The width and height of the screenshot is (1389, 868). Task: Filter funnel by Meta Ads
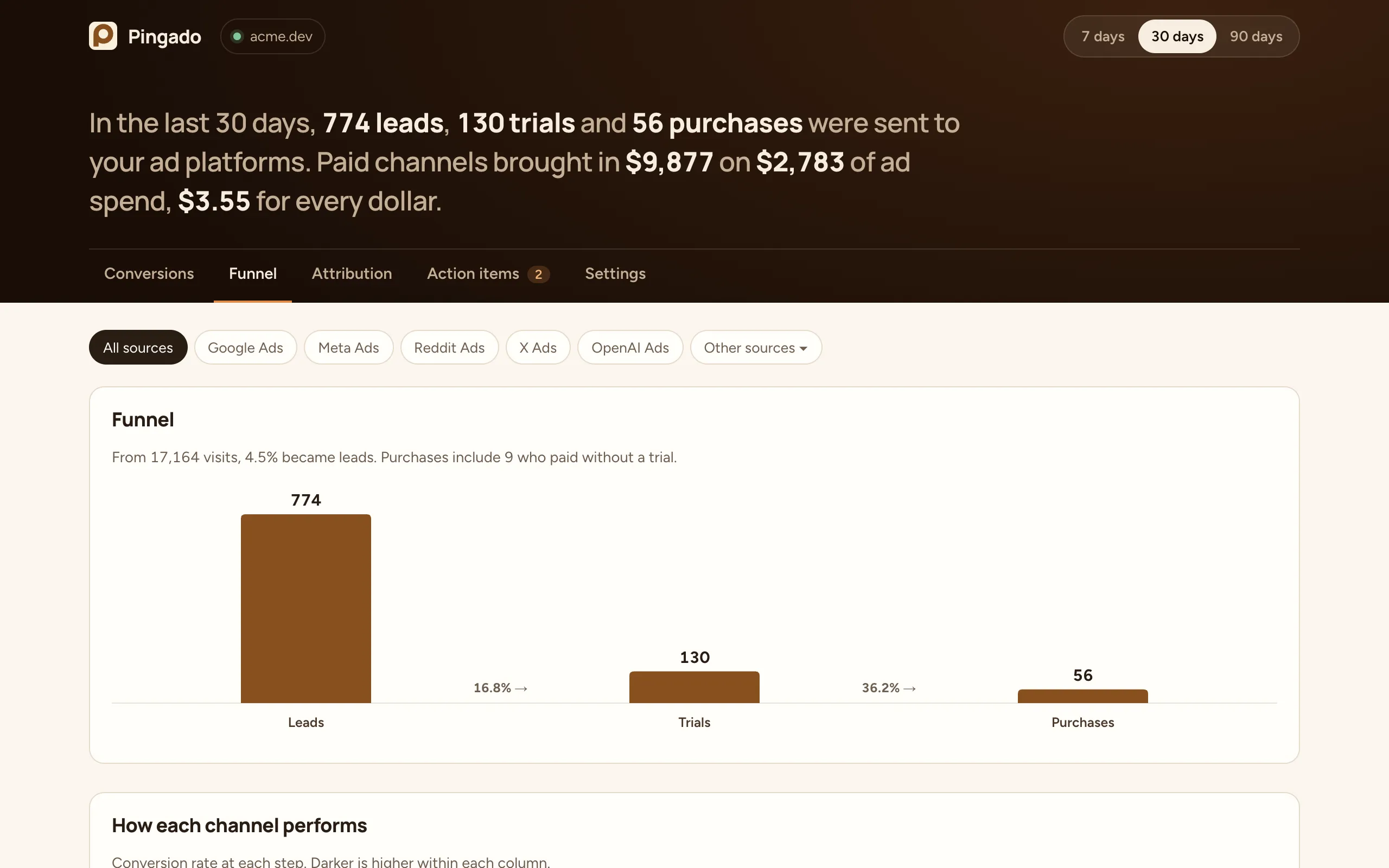click(348, 347)
